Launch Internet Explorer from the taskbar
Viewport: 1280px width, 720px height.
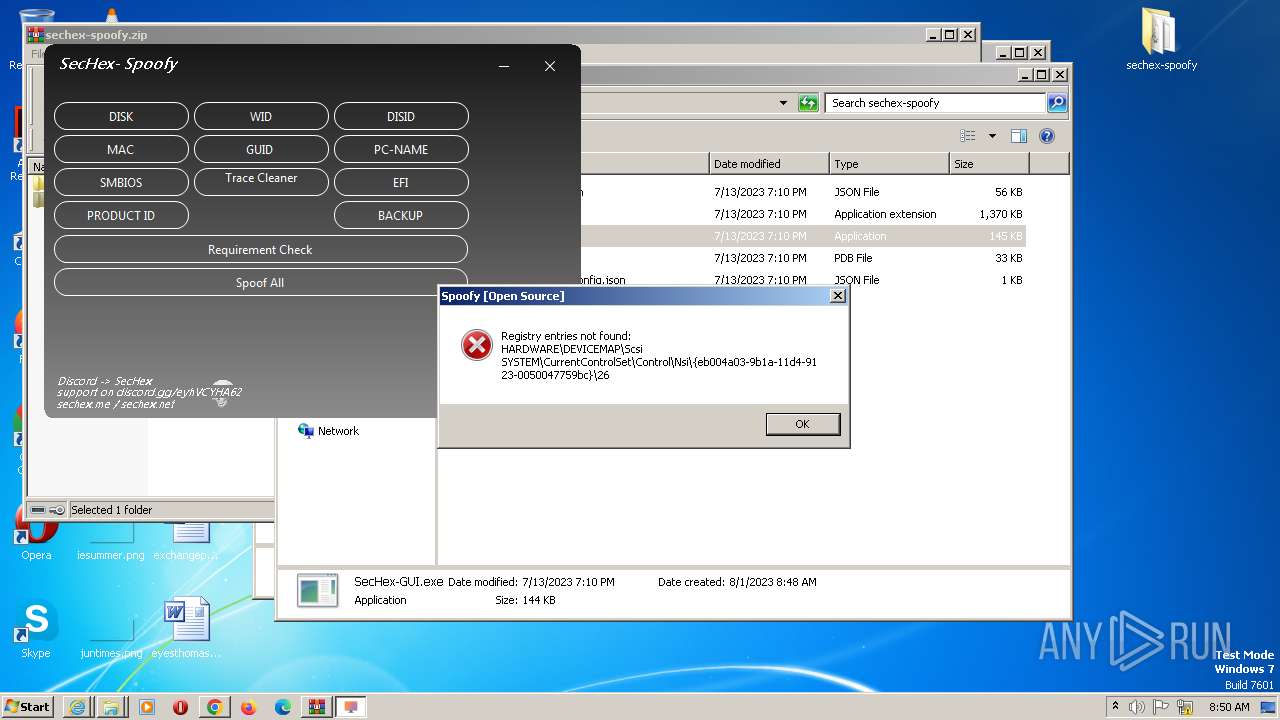tap(77, 707)
